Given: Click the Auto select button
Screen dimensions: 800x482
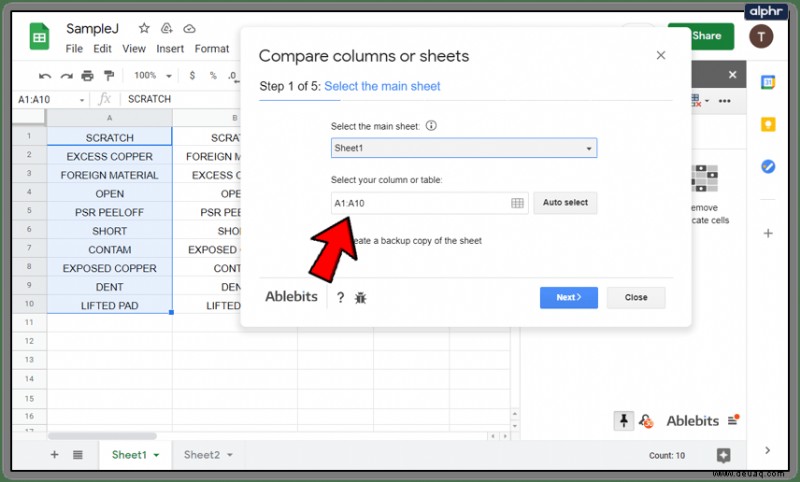Looking at the screenshot, I should [x=565, y=202].
